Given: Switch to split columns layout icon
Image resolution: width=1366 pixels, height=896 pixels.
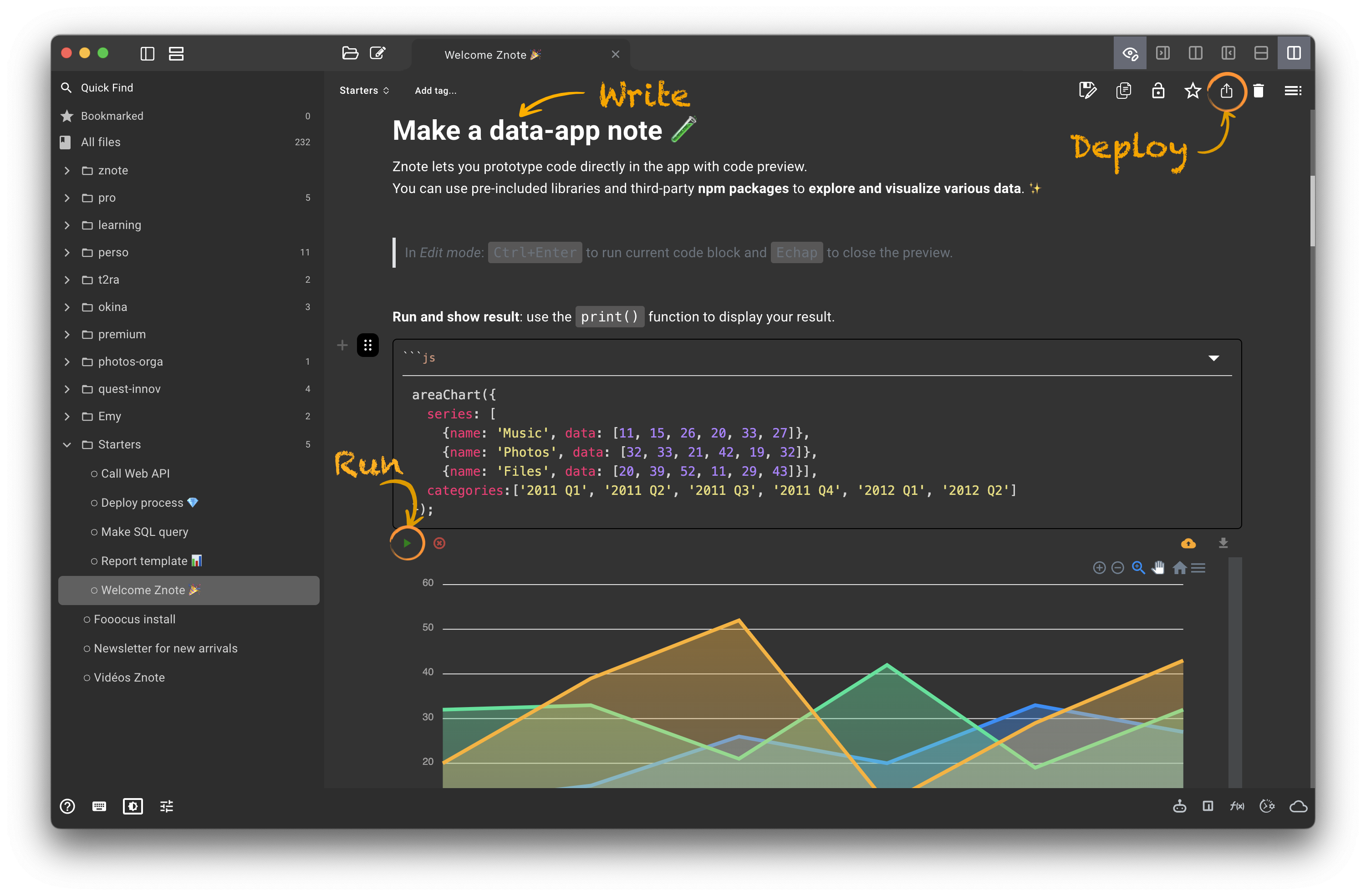Looking at the screenshot, I should [x=1196, y=53].
